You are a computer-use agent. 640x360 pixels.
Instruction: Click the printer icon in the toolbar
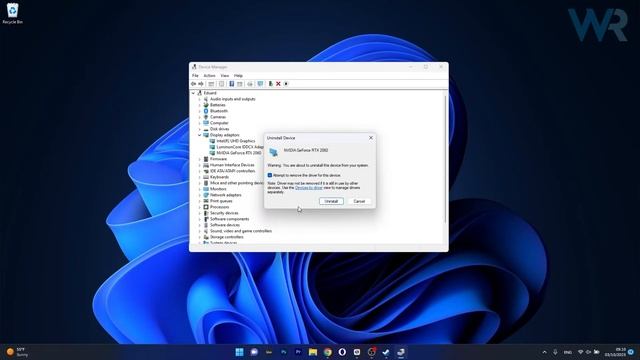250,84
